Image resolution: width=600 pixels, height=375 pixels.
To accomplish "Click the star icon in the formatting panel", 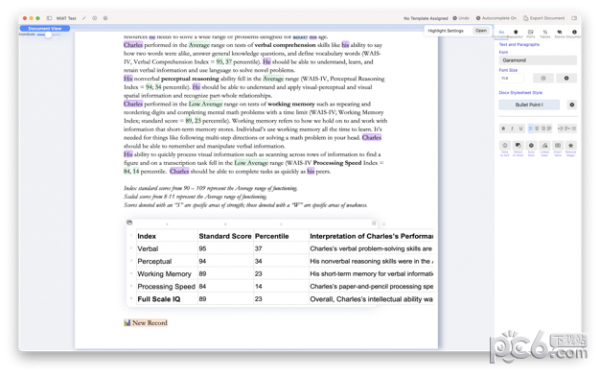I will click(571, 146).
